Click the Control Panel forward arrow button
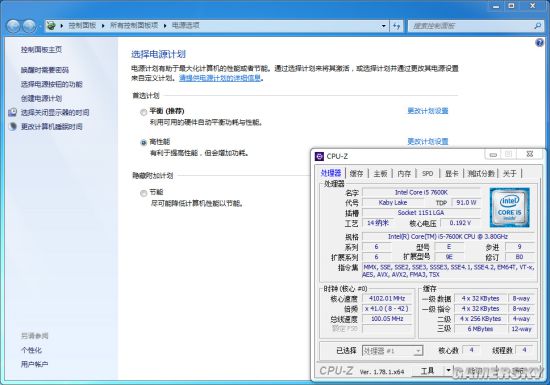The image size is (550, 385). pos(29,26)
